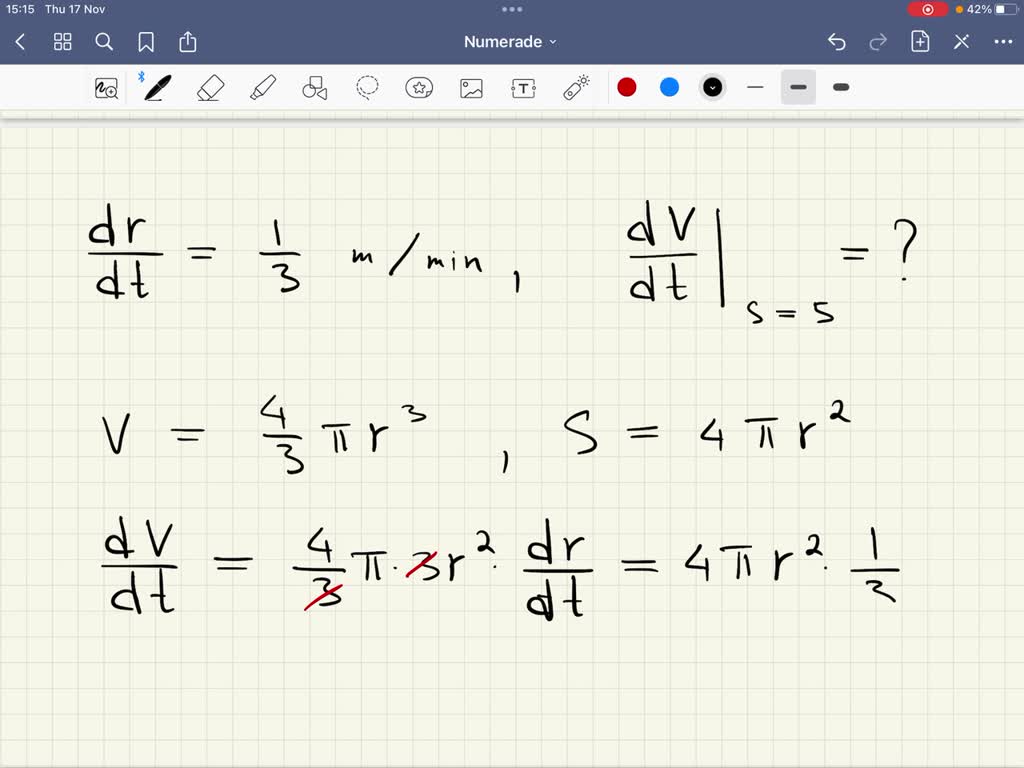Add a text box
The width and height of the screenshot is (1024, 768).
(x=523, y=87)
